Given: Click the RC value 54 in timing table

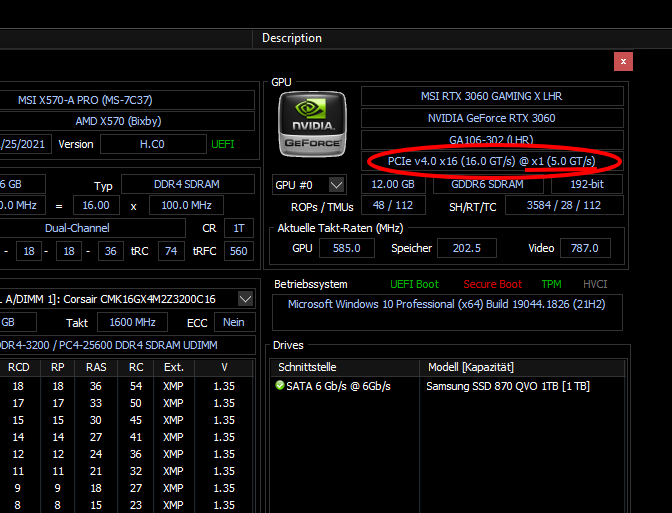Looking at the screenshot, I should click(136, 386).
